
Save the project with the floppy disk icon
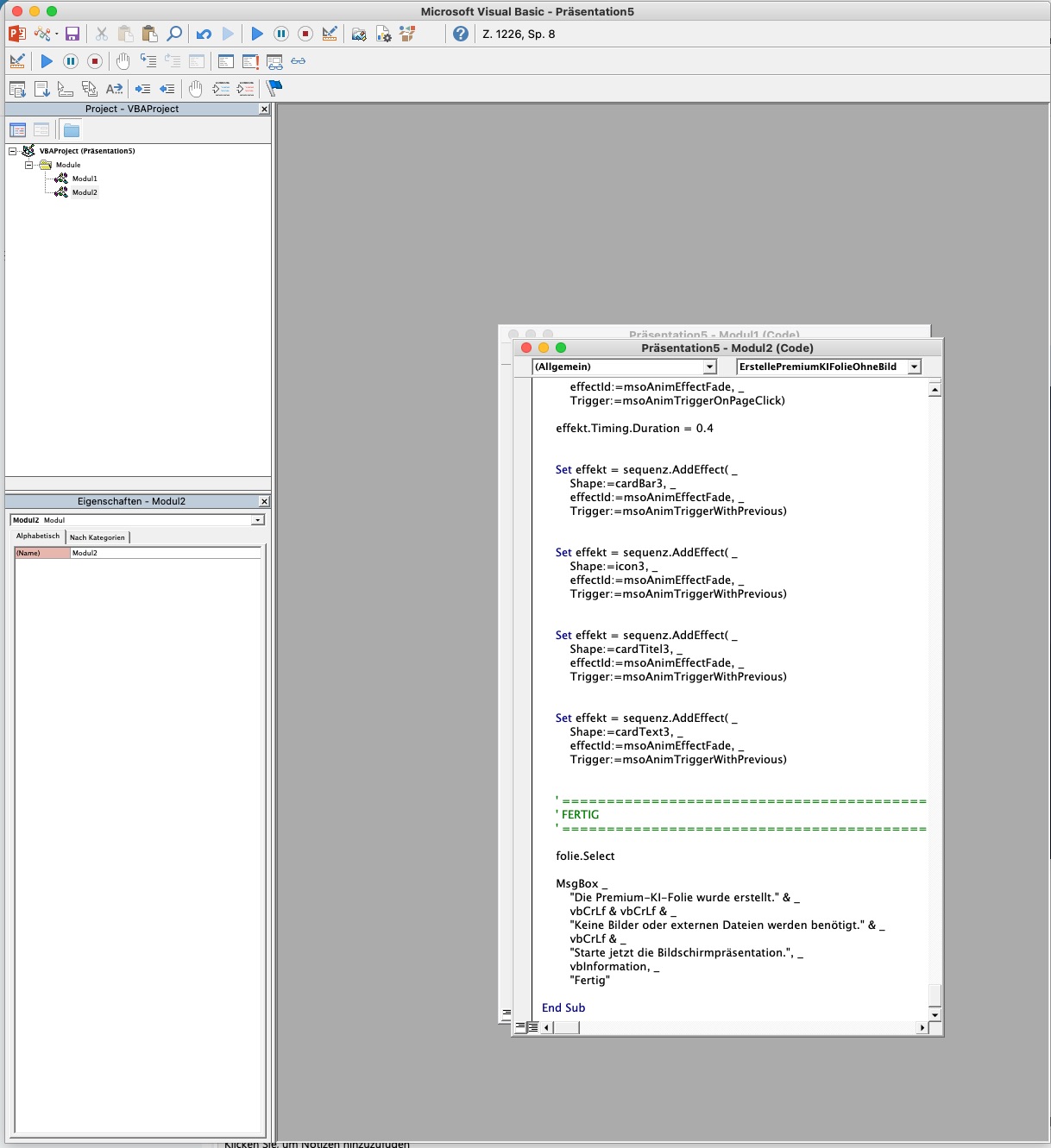[x=72, y=34]
